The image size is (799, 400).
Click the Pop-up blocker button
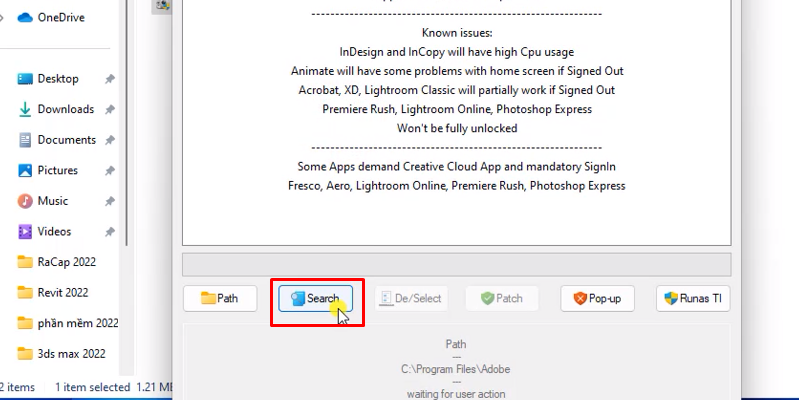tap(597, 299)
